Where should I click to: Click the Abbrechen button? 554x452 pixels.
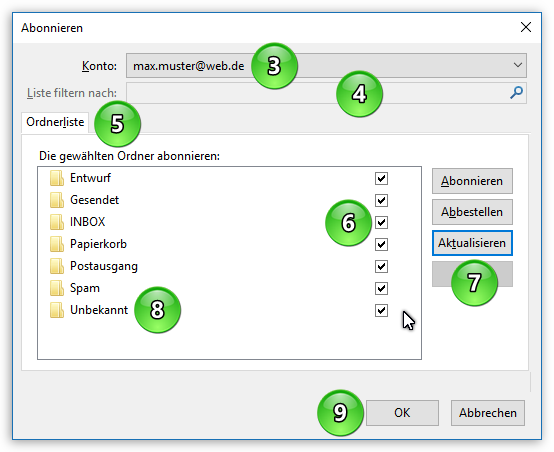[488, 413]
